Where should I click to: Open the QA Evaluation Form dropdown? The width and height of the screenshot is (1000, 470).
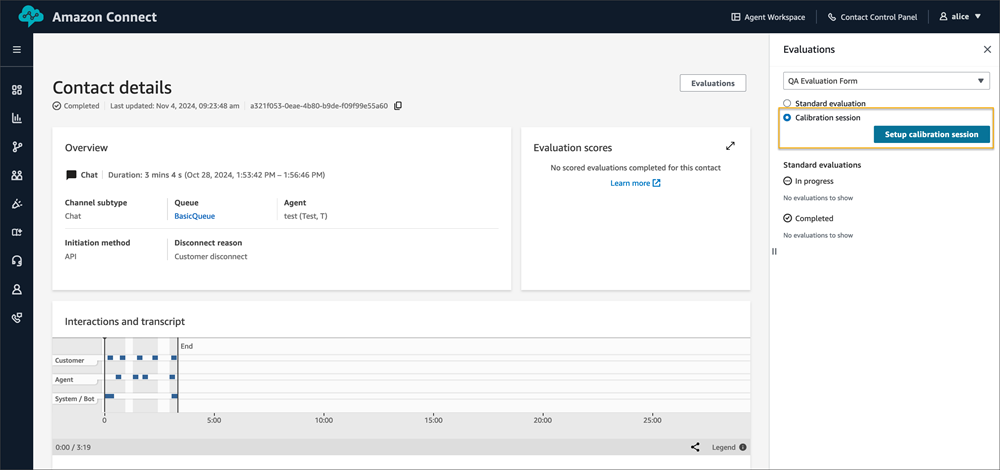point(885,81)
